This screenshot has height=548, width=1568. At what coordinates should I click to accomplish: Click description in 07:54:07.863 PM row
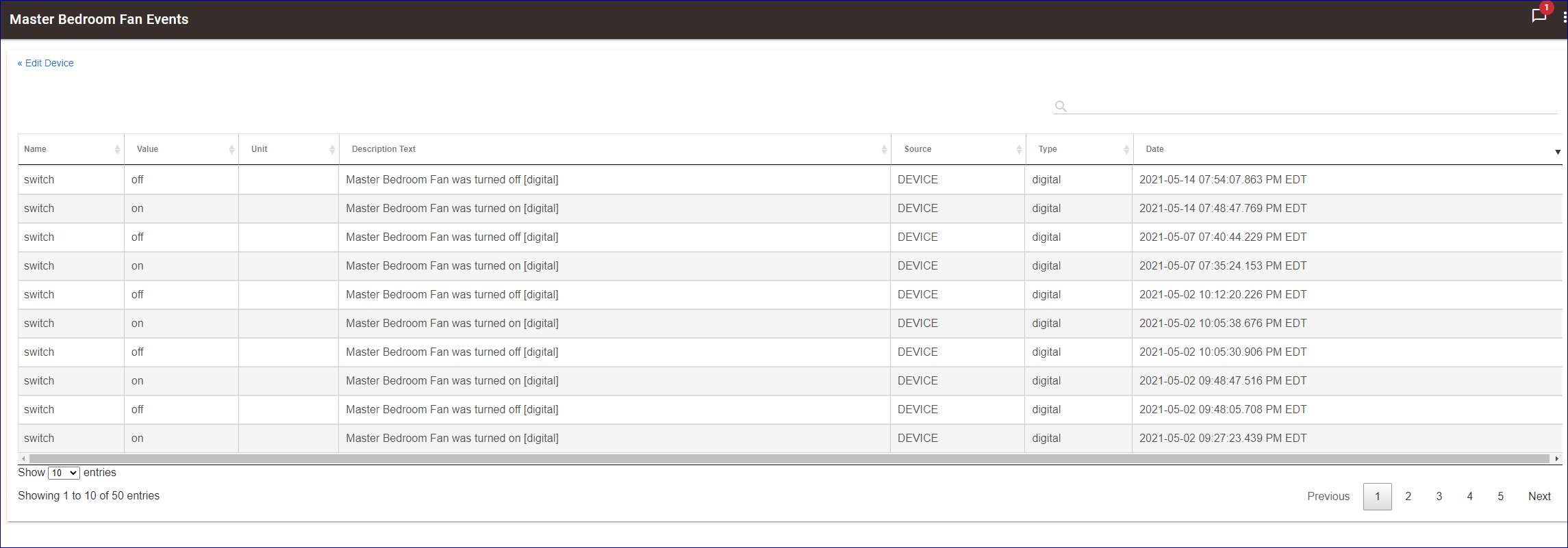452,180
